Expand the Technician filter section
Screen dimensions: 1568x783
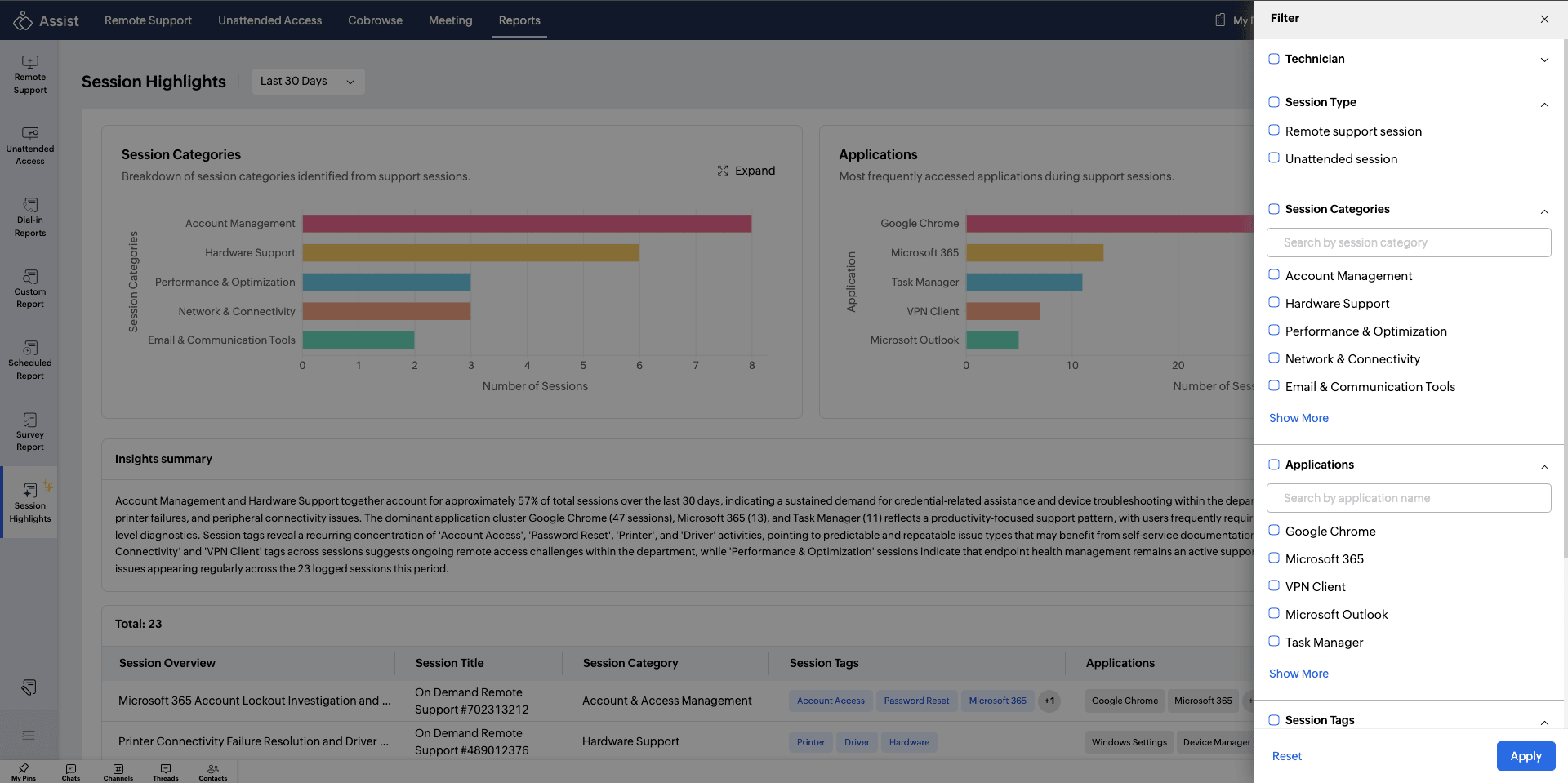(1544, 60)
